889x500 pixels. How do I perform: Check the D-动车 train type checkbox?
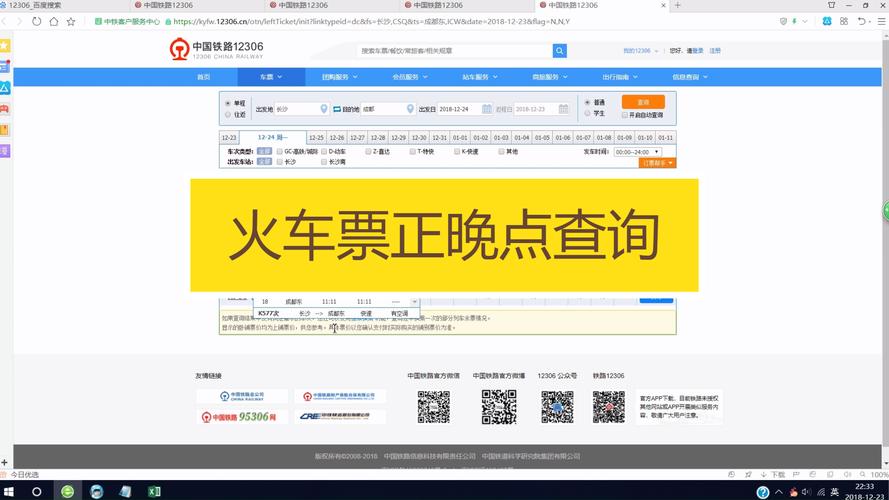pos(324,152)
